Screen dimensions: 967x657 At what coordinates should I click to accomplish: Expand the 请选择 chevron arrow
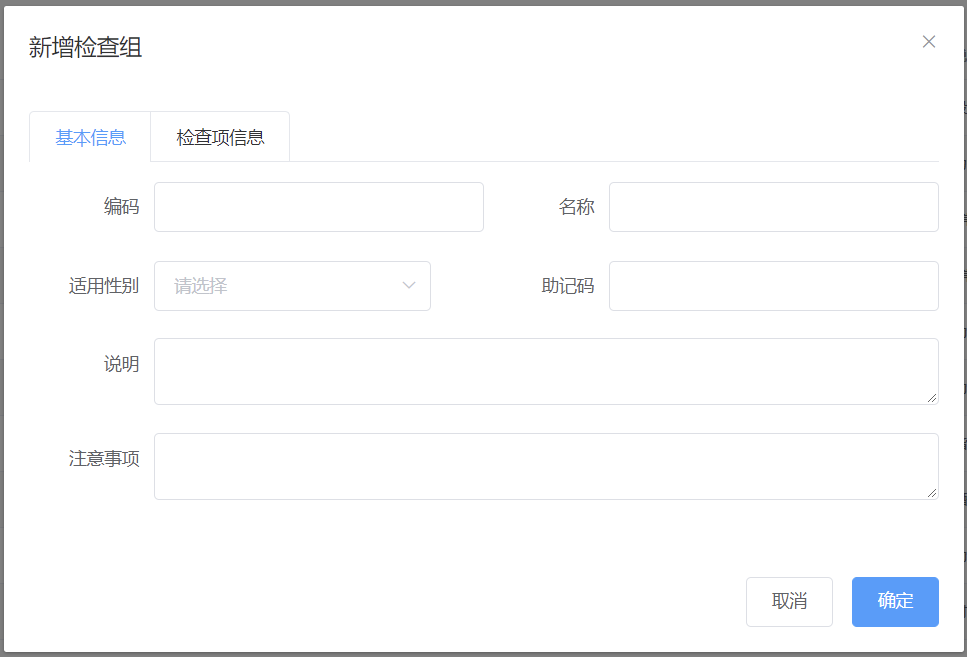[408, 286]
